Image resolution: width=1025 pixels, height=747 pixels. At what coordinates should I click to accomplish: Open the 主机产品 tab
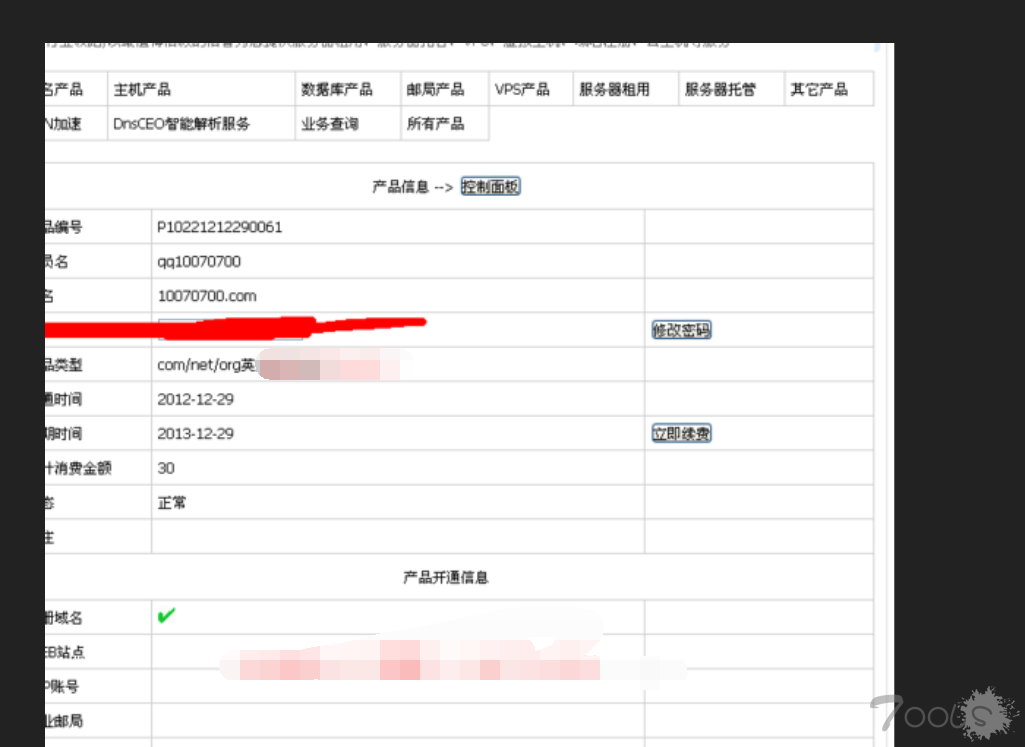(142, 90)
